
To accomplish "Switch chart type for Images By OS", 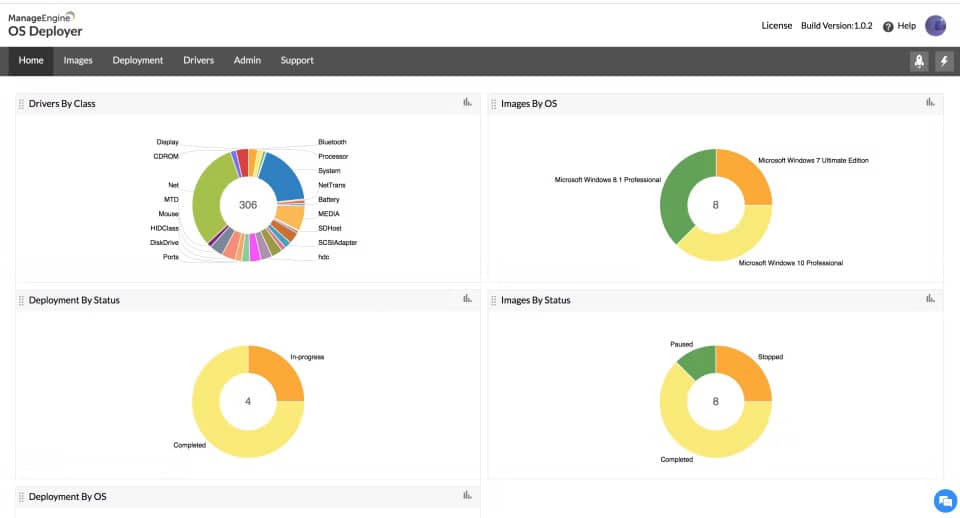I will [x=930, y=102].
